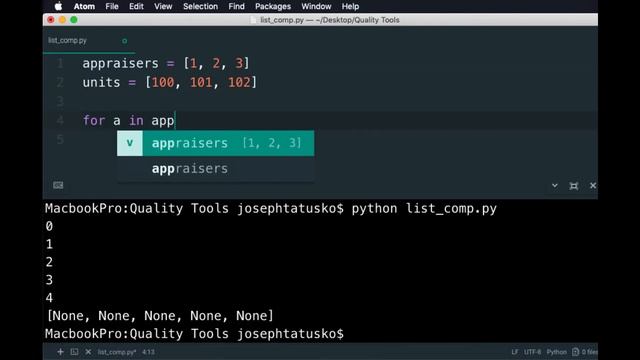Image resolution: width=640 pixels, height=360 pixels.
Task: Open the File menu
Action: coord(112,7)
